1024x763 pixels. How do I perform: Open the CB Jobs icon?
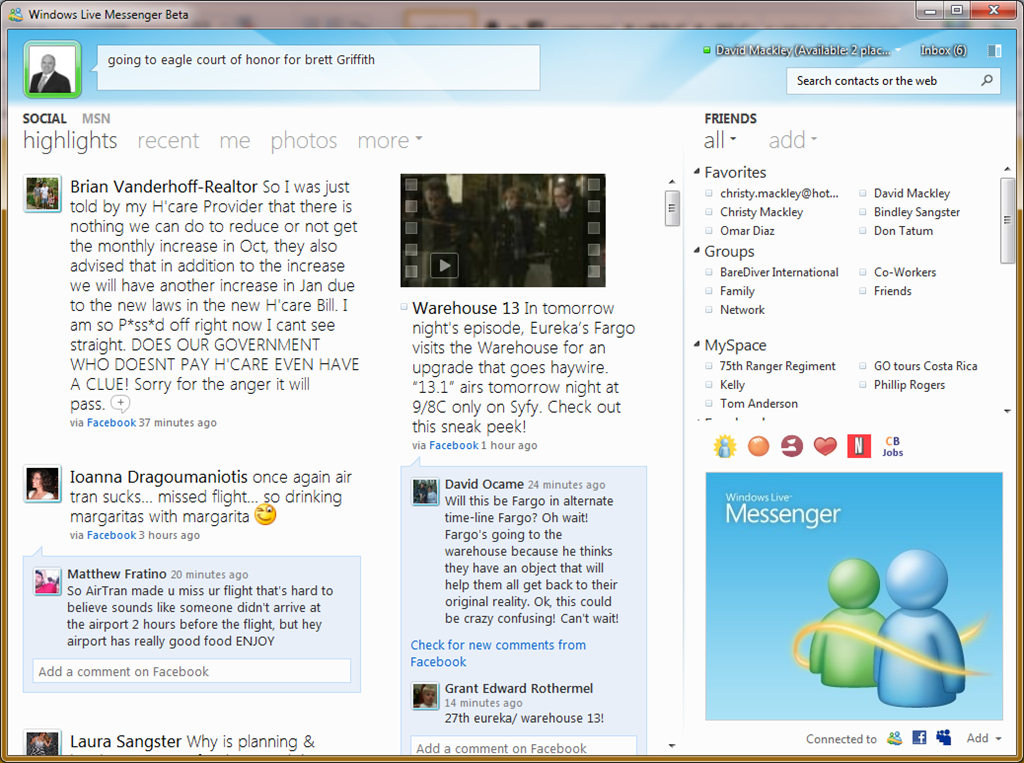coord(893,446)
